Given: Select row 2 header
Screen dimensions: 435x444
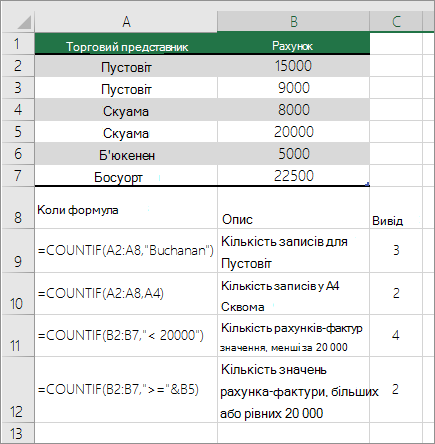Looking at the screenshot, I should tap(18, 66).
